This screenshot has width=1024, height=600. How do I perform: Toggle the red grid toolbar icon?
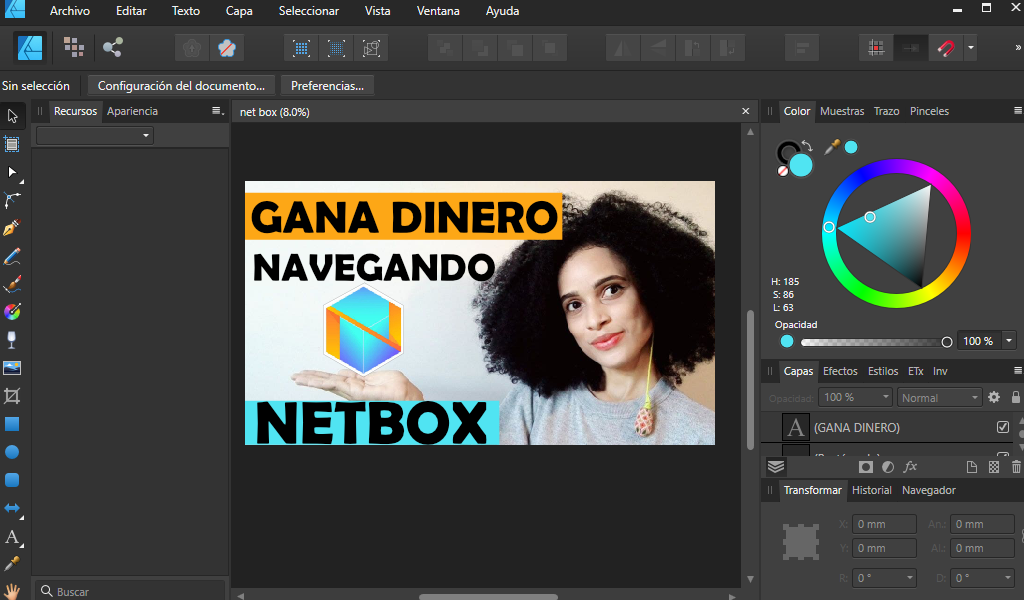[876, 48]
